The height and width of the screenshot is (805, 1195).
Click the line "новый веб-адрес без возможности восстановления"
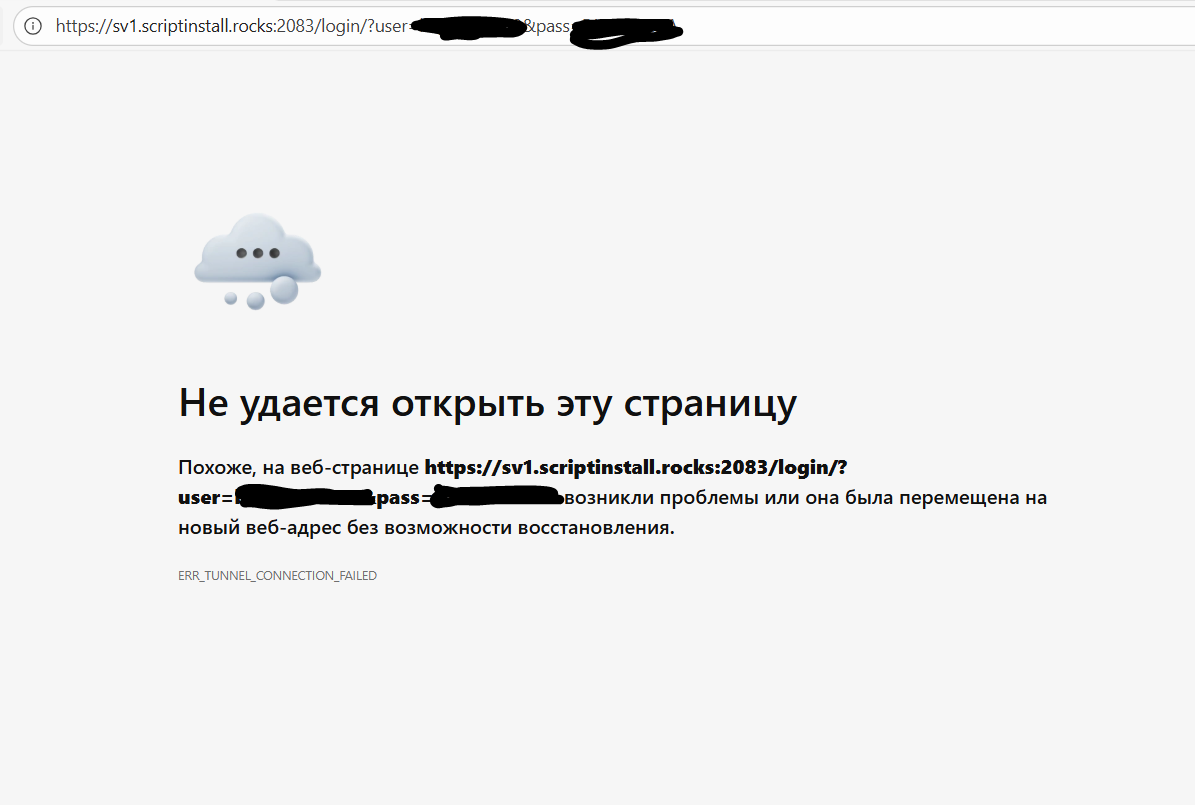coord(426,527)
